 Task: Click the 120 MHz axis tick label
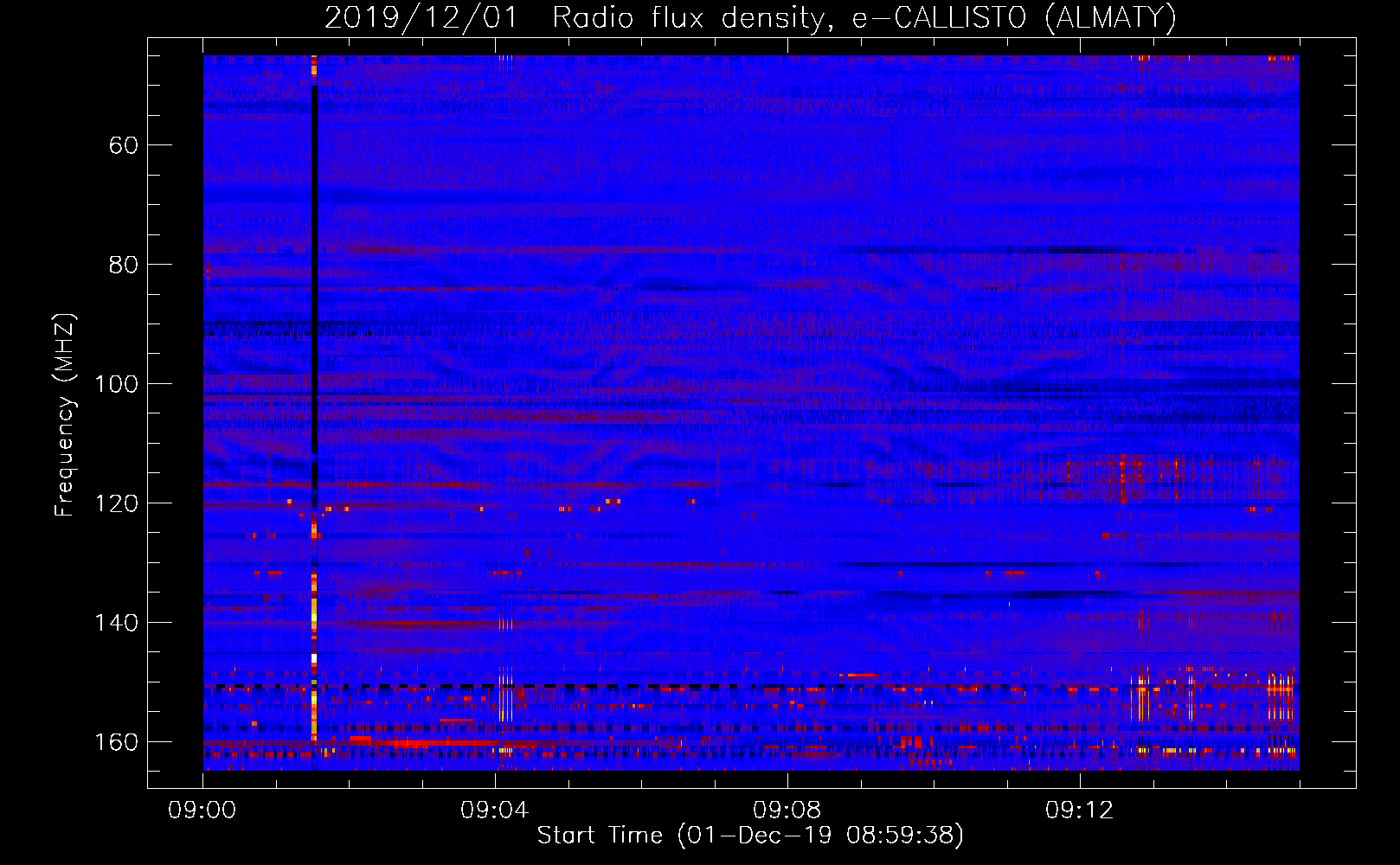[x=116, y=503]
